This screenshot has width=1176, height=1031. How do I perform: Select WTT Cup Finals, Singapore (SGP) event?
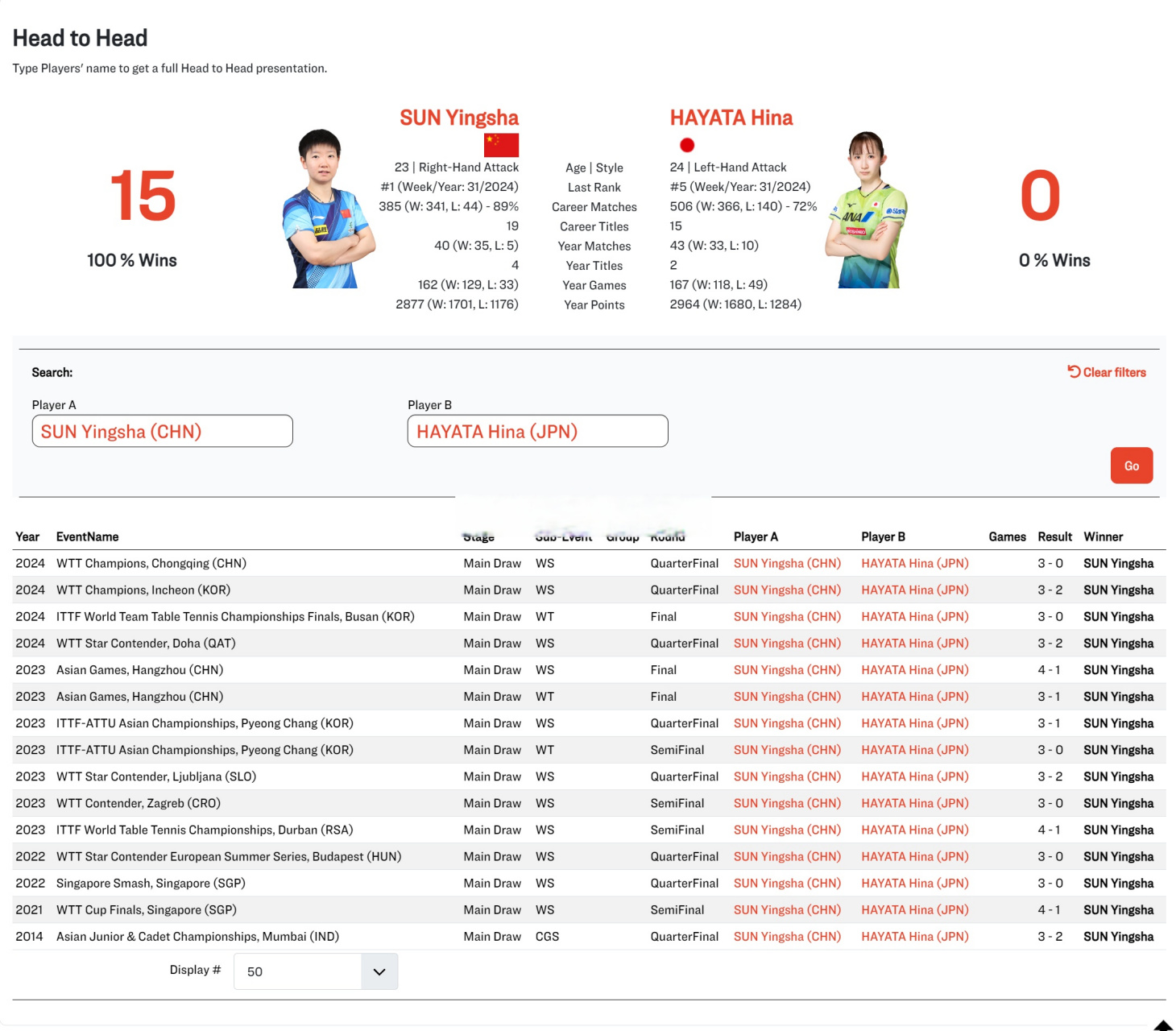[x=147, y=909]
